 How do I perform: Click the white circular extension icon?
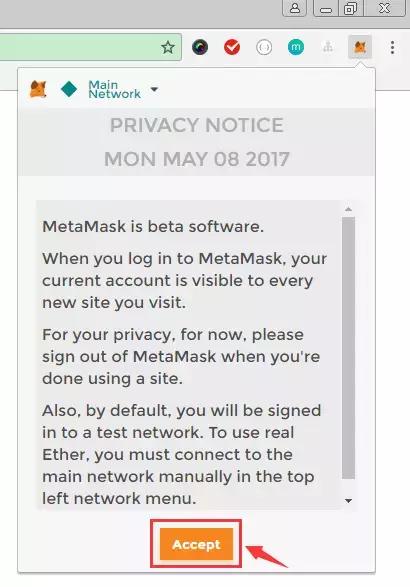(264, 47)
